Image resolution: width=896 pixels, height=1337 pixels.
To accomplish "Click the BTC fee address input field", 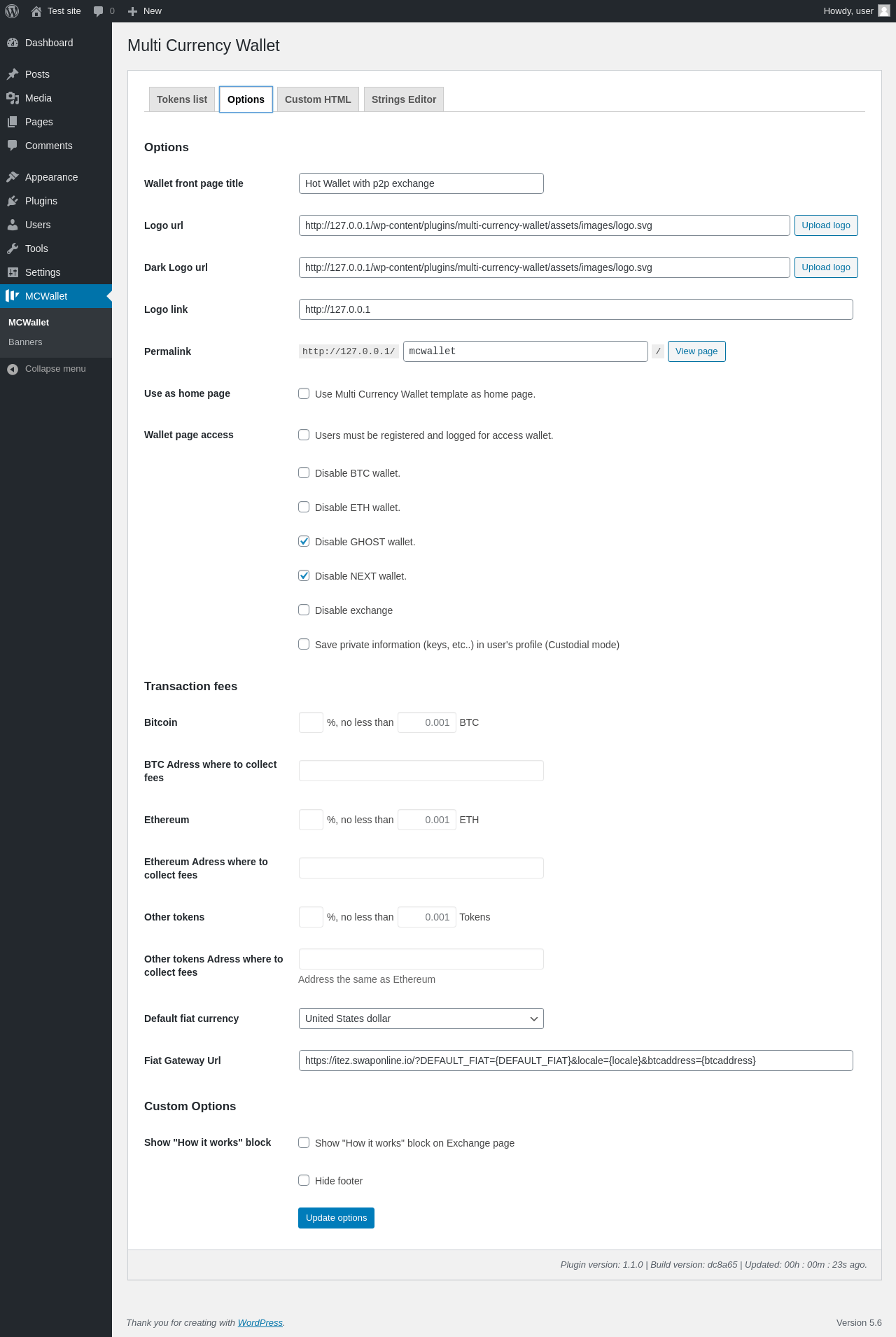I will pos(421,771).
